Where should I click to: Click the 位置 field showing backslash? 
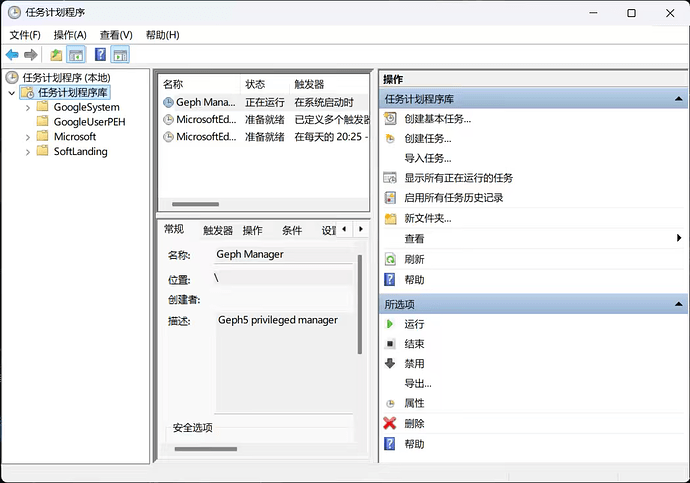click(283, 278)
